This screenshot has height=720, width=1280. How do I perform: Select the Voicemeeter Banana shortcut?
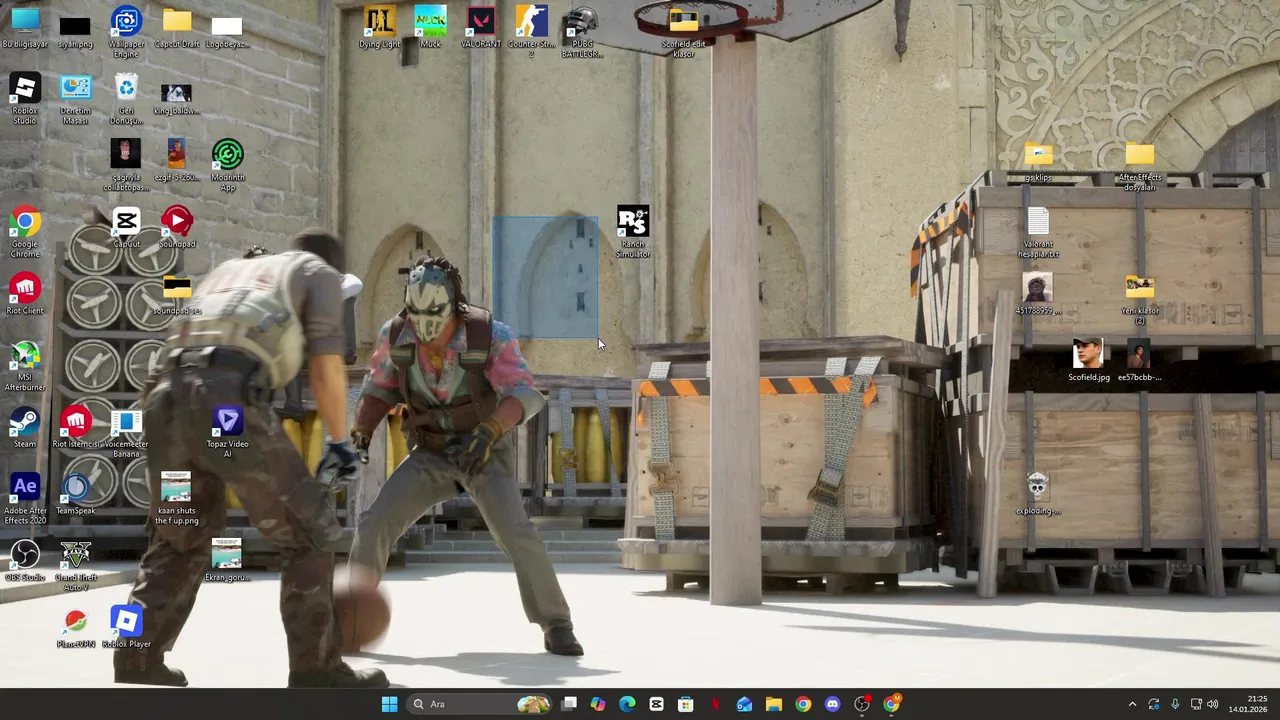tap(126, 432)
